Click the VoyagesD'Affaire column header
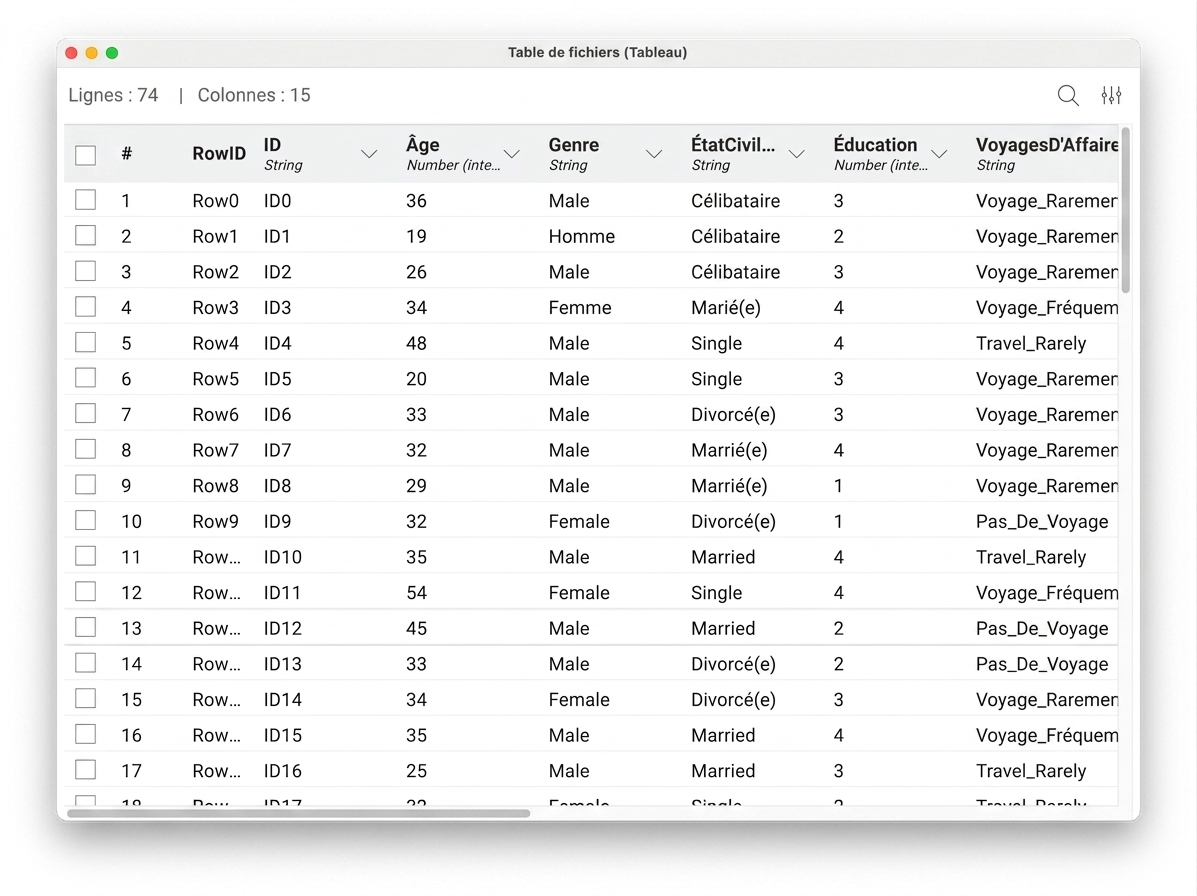 point(1047,154)
